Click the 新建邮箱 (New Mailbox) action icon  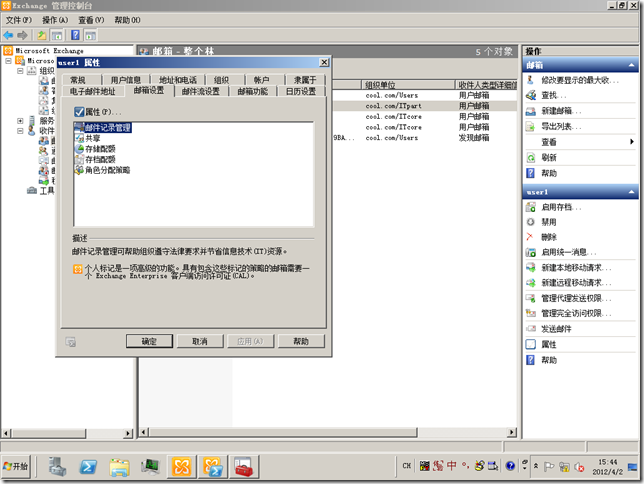pyautogui.click(x=531, y=110)
